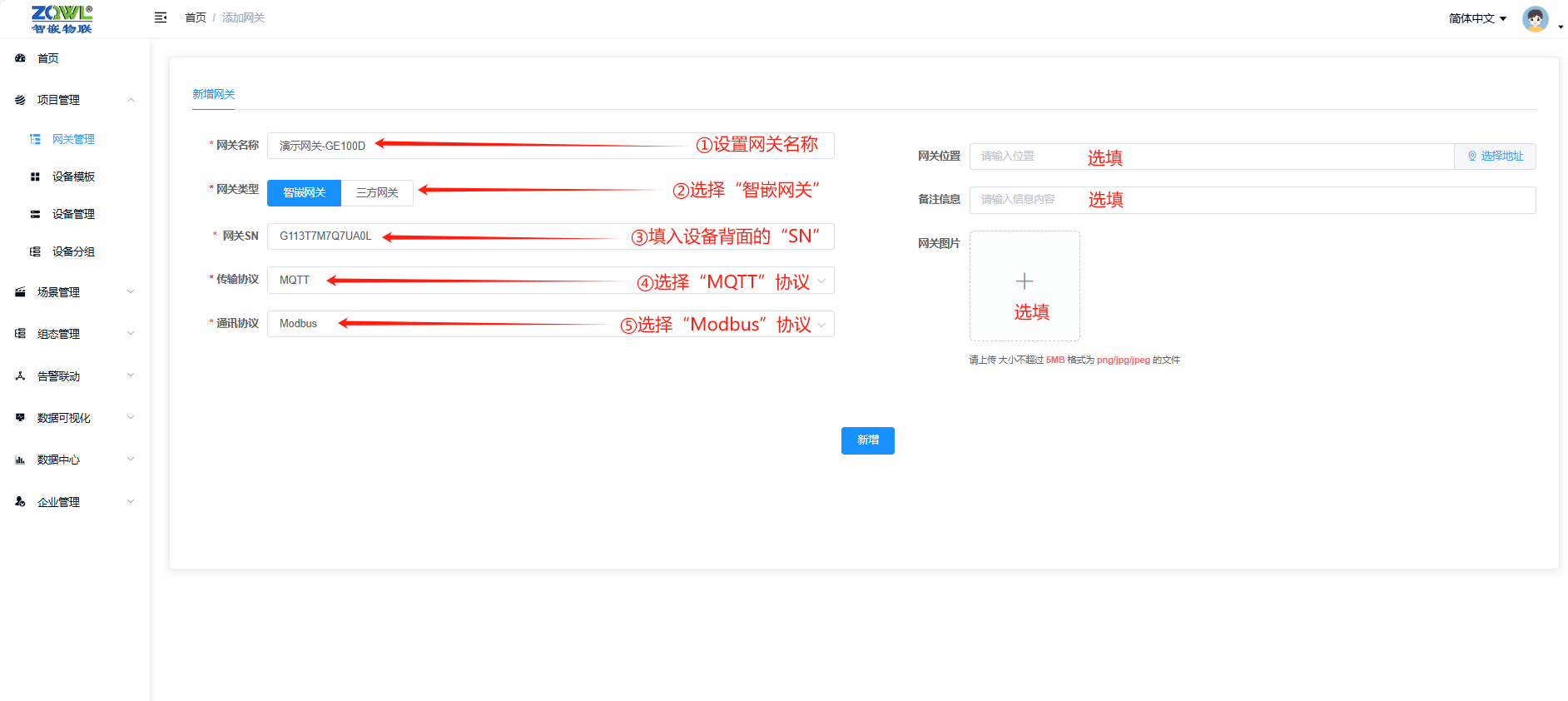
Task: Select the 智嵌网关 gateway type option
Action: tap(304, 192)
